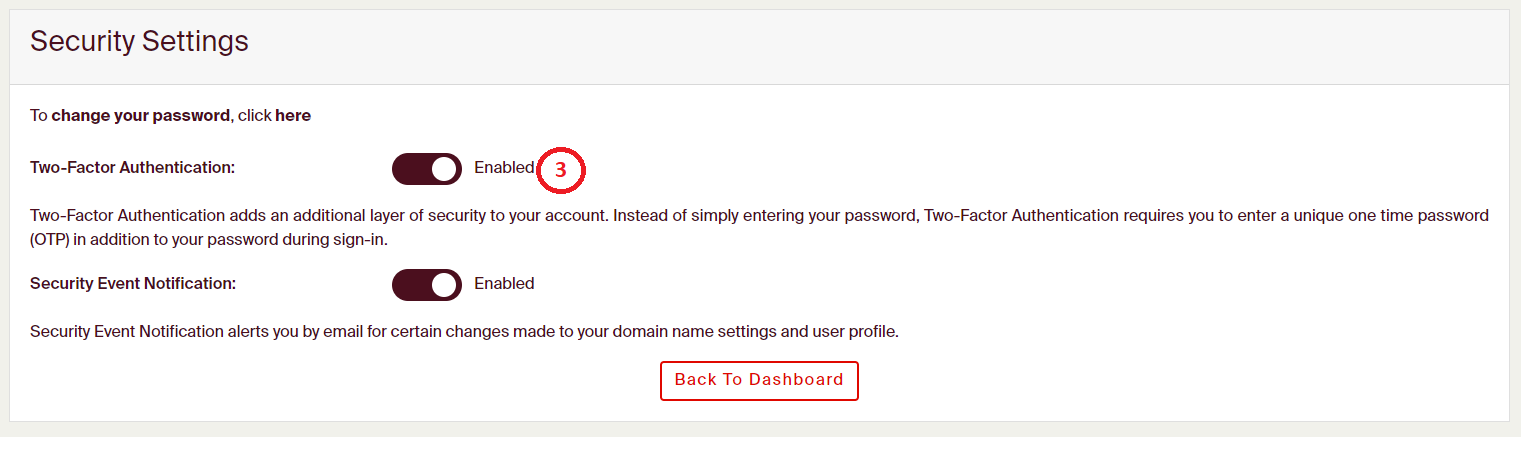Turn off Security Event Notification switch

click(427, 285)
